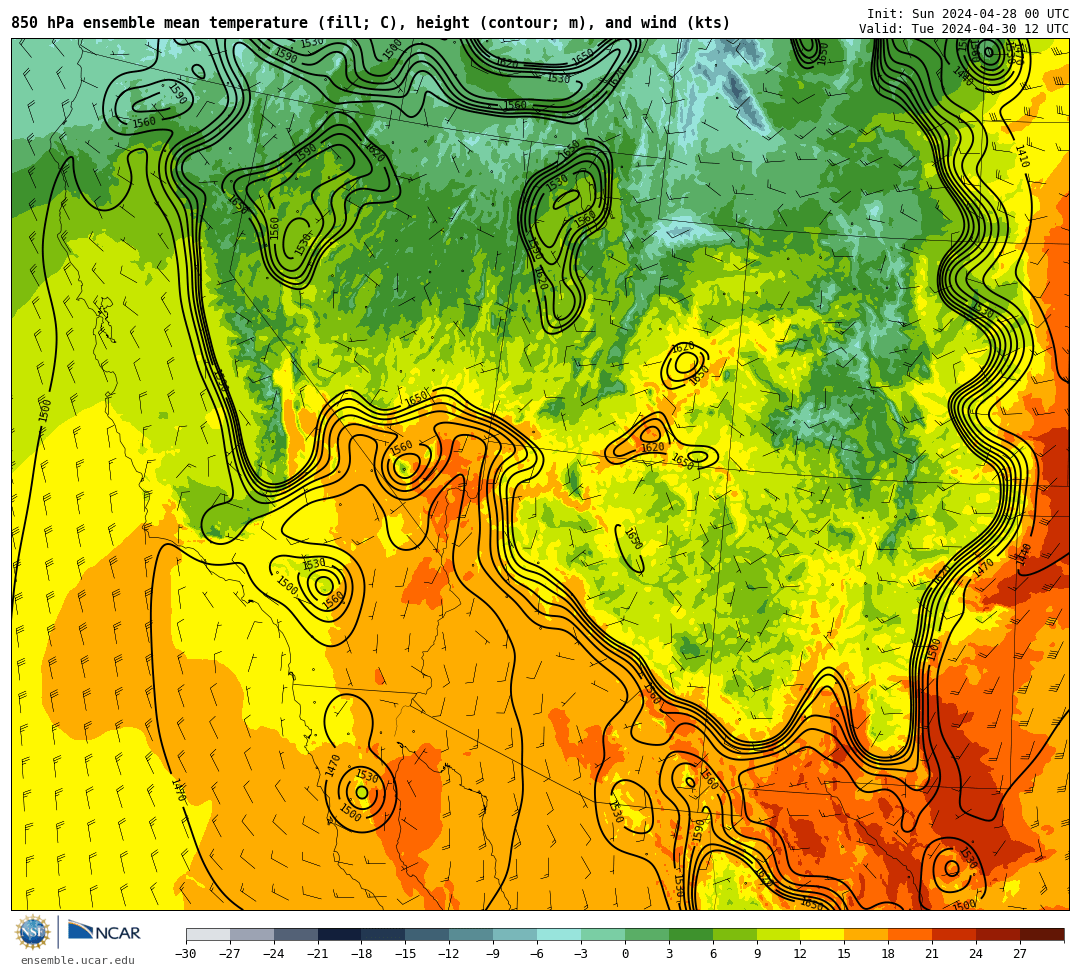Click the colorbar swatch between 9 and 12

pyautogui.click(x=779, y=934)
